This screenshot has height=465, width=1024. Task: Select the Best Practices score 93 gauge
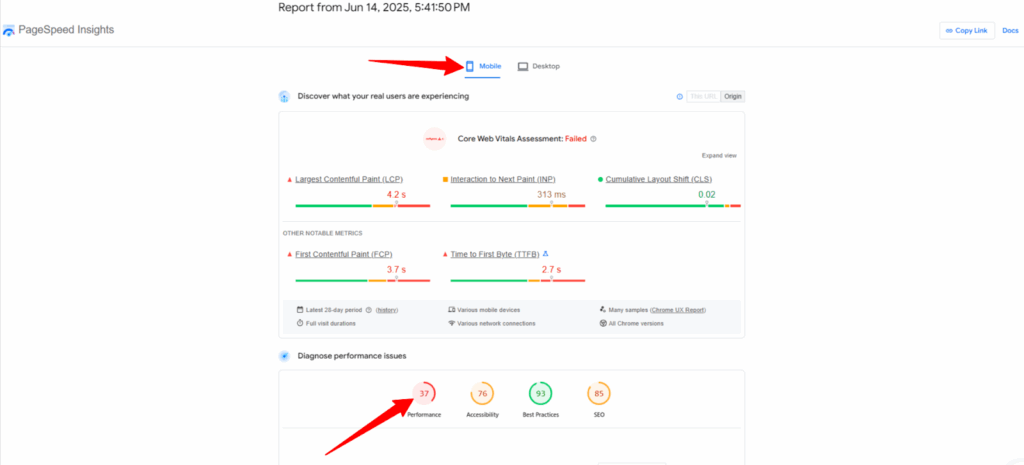(540, 394)
